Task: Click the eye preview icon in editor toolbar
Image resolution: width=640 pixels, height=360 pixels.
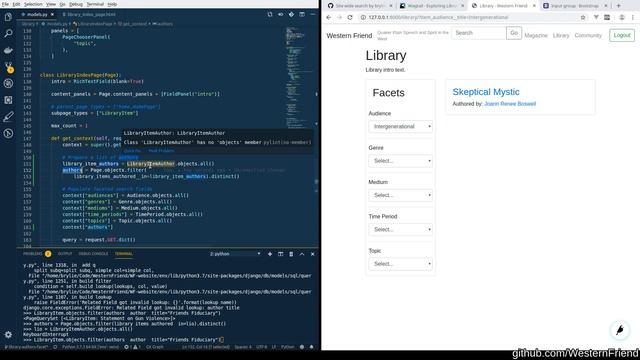Action: click(x=280, y=14)
